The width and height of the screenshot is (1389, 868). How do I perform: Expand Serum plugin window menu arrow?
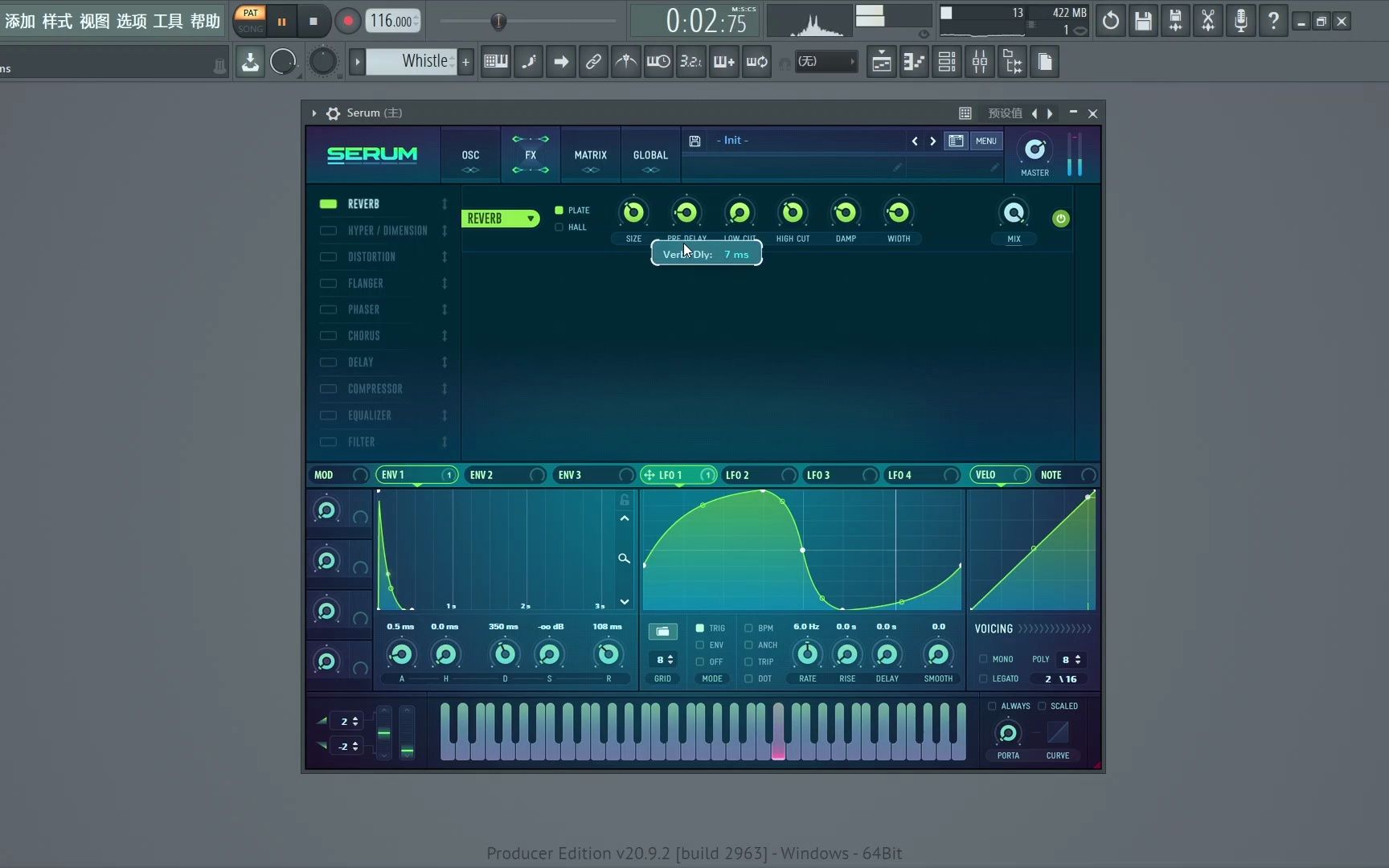[x=314, y=113]
